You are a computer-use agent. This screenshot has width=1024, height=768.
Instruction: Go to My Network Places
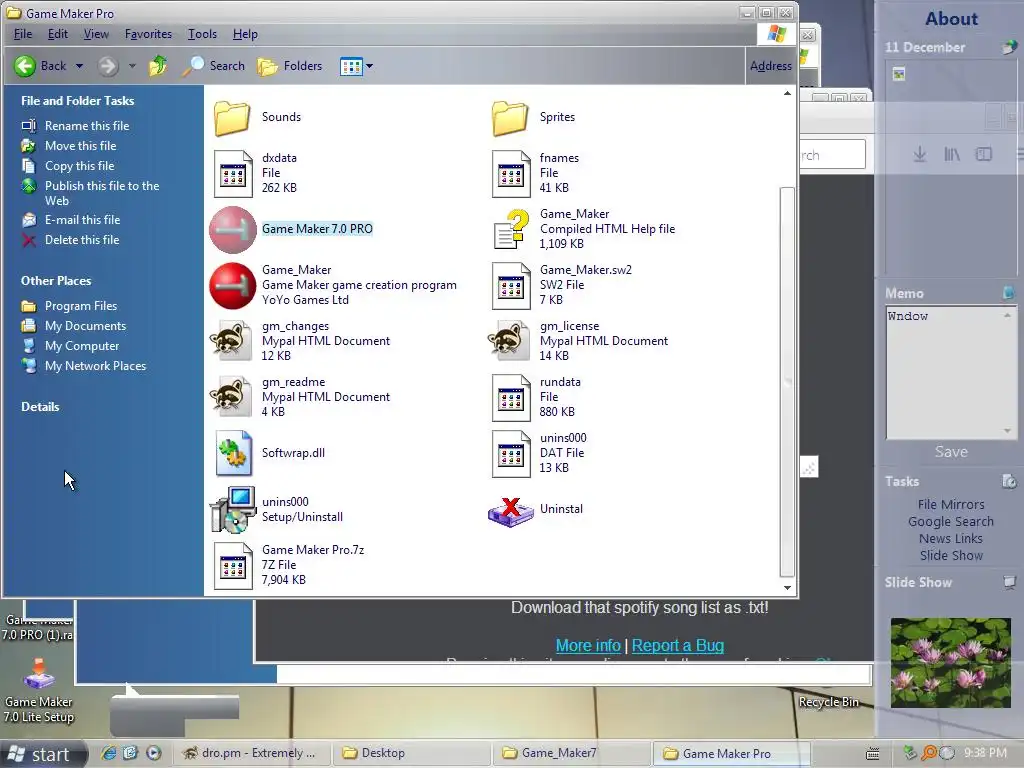[95, 366]
